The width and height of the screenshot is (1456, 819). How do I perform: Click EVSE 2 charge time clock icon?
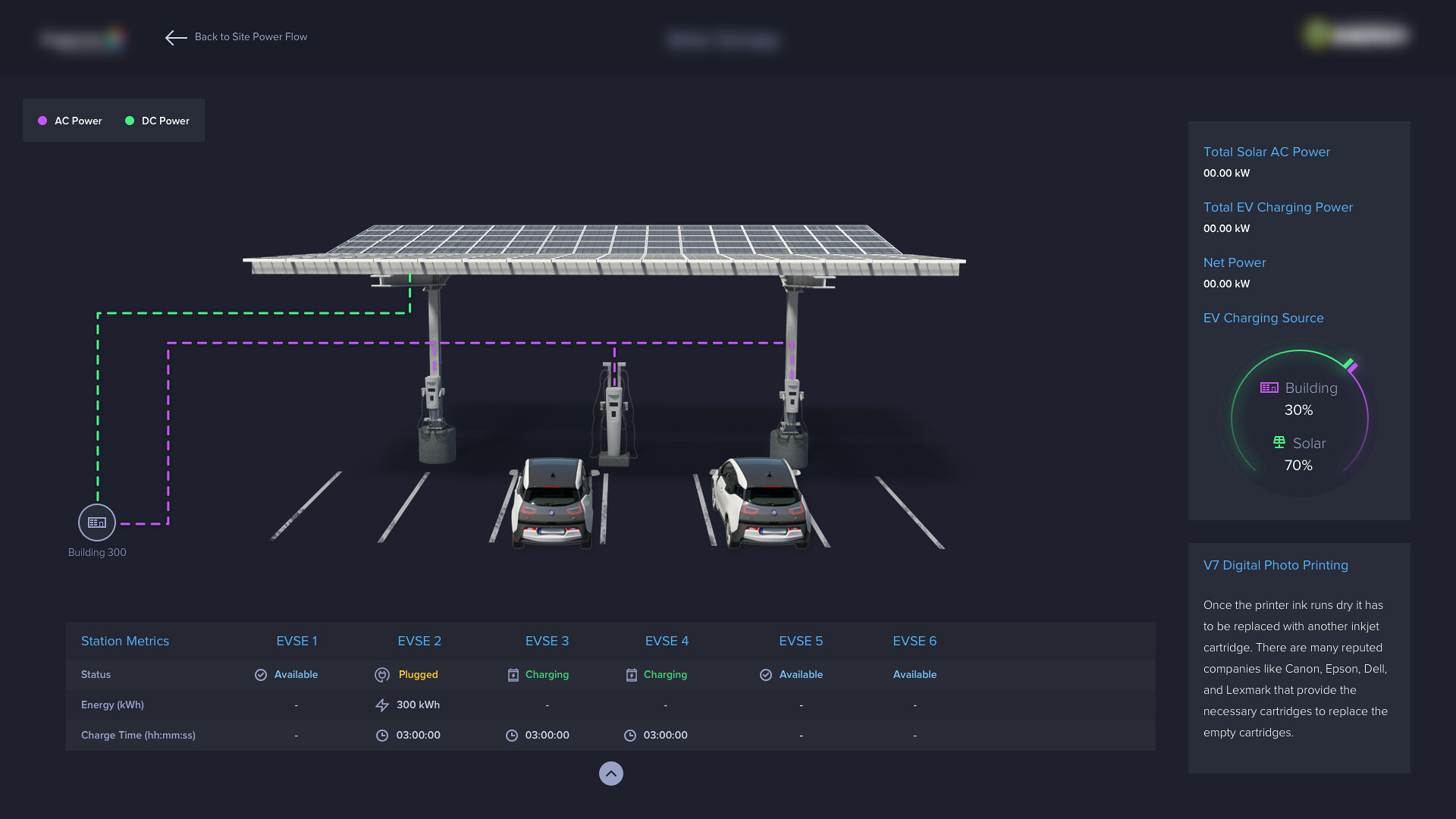click(382, 736)
